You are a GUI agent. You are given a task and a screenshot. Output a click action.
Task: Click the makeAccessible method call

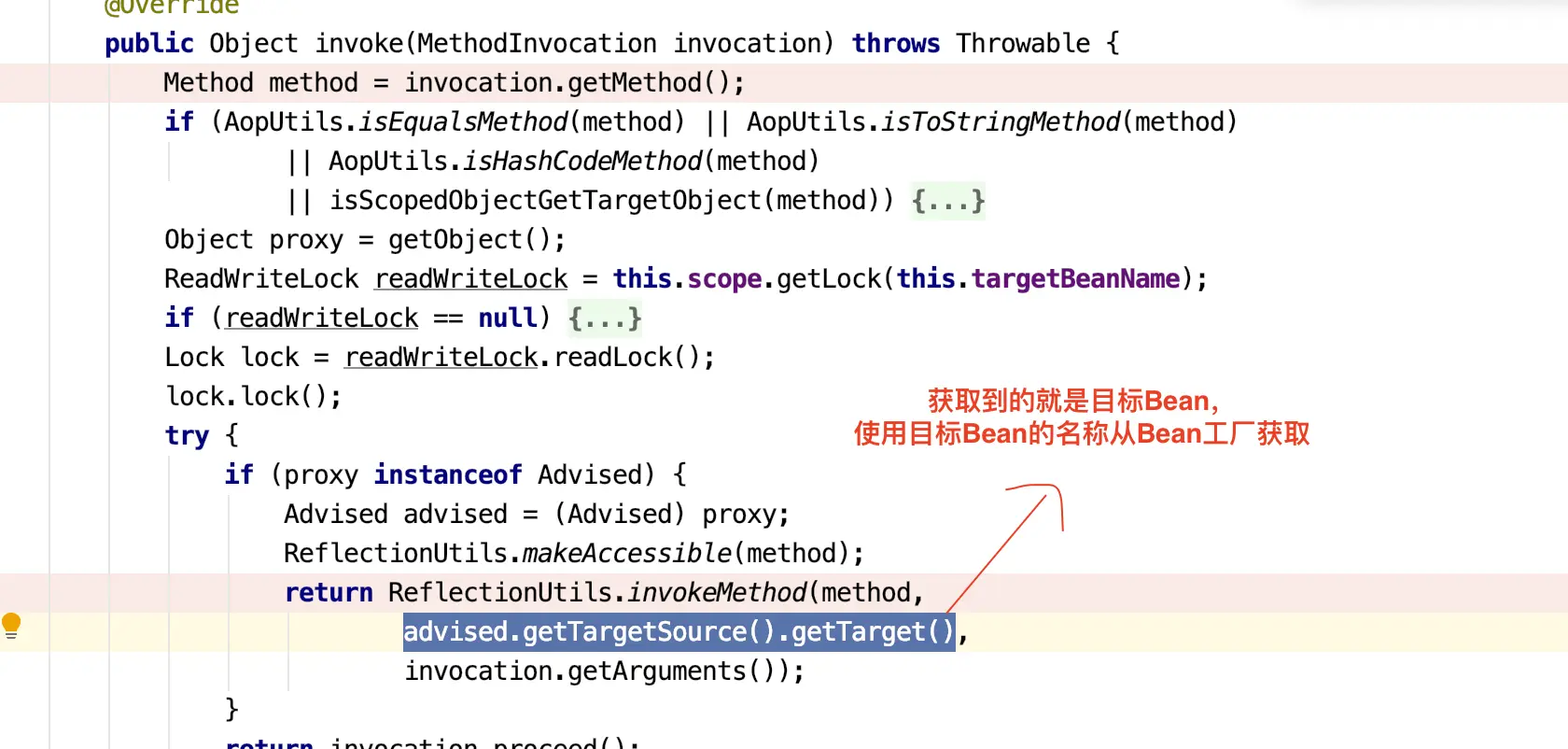[627, 554]
